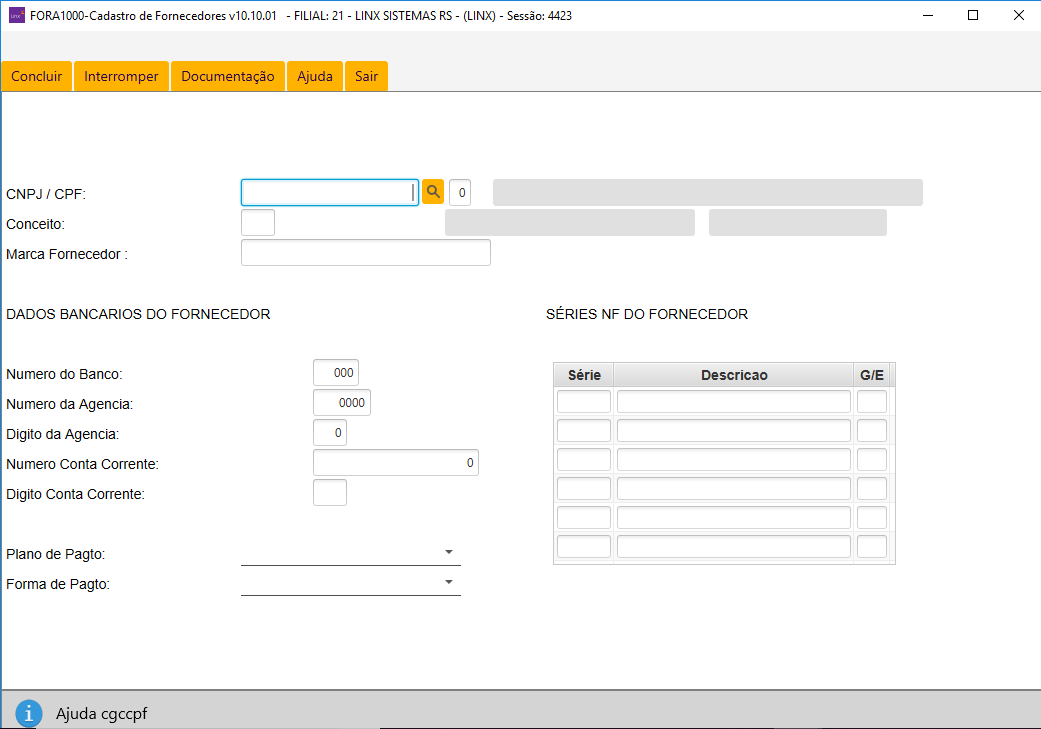Click the blue info icon in status bar
The height and width of the screenshot is (729, 1041).
pyautogui.click(x=29, y=714)
